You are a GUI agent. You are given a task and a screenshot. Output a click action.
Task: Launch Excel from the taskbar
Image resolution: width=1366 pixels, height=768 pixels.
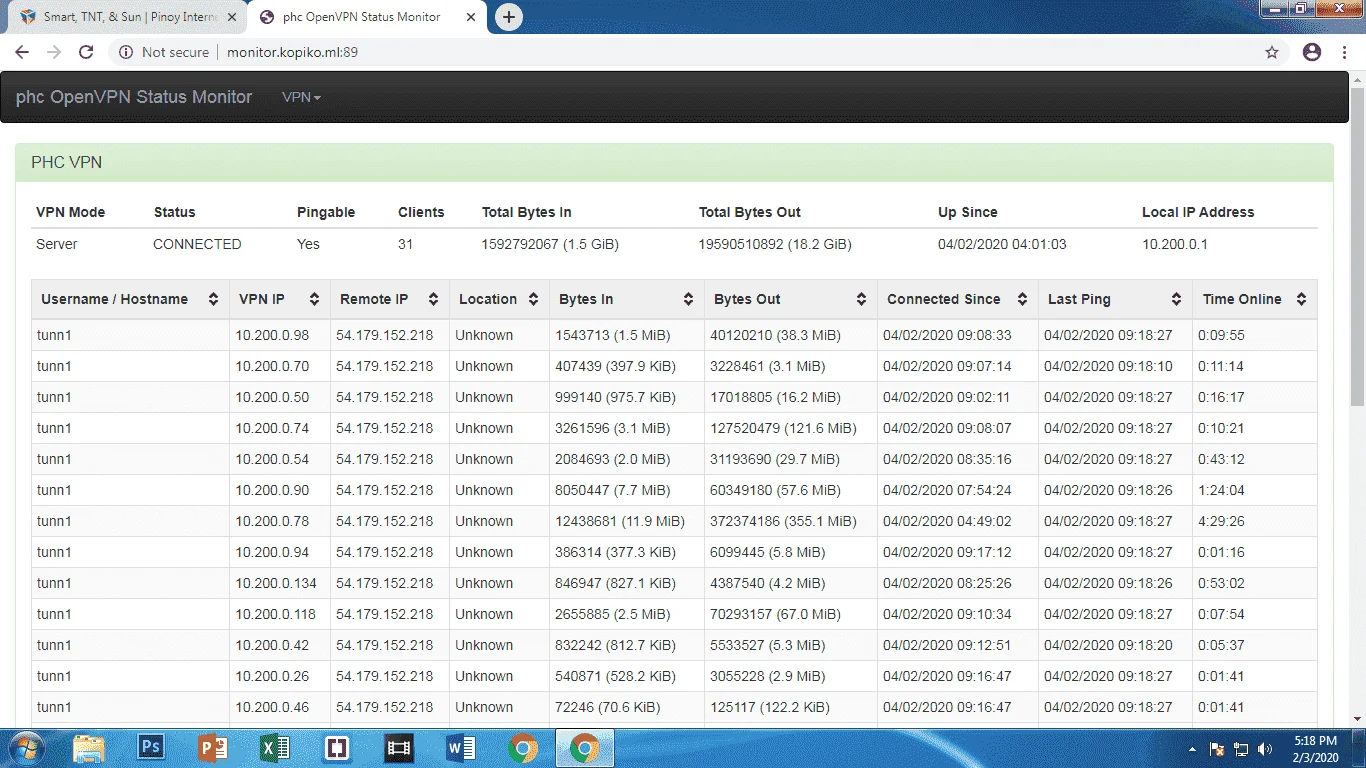275,748
